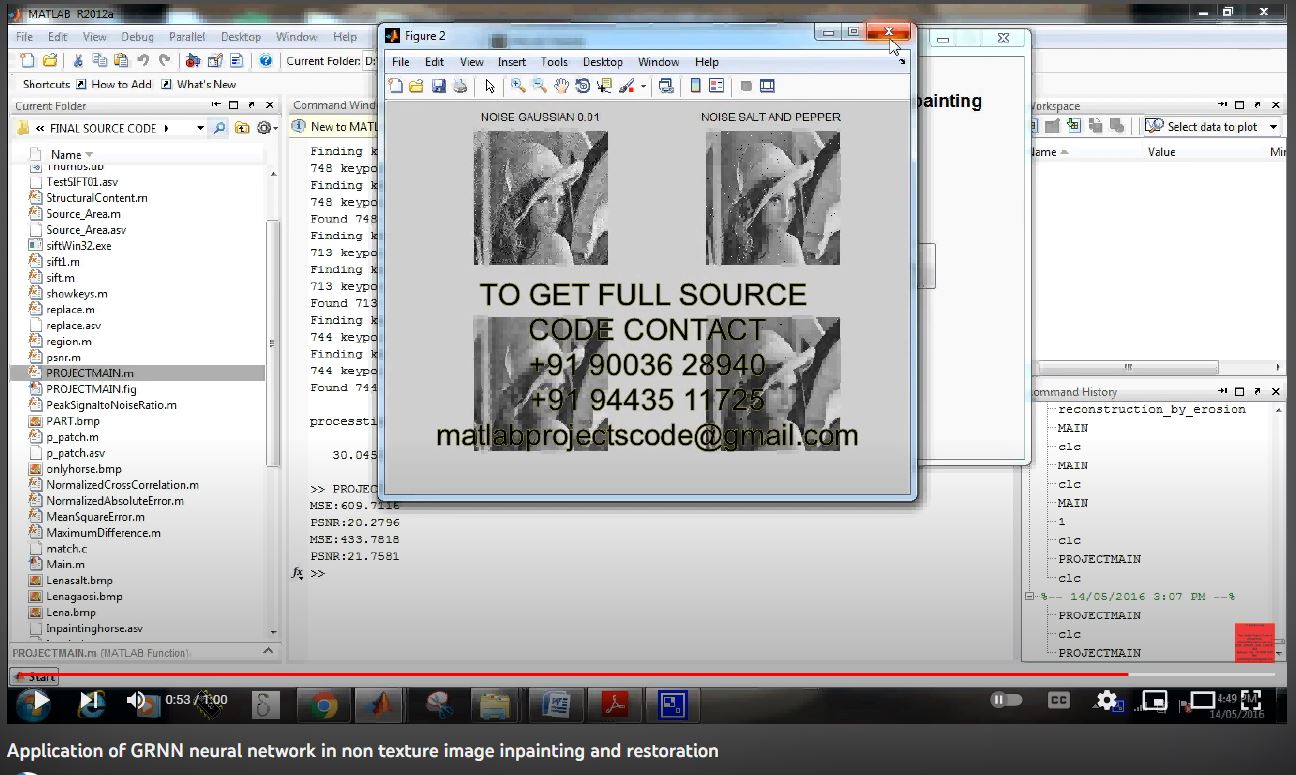The height and width of the screenshot is (775, 1296).
Task: Click the Insert Legend icon in Figure 2
Action: coord(716,86)
